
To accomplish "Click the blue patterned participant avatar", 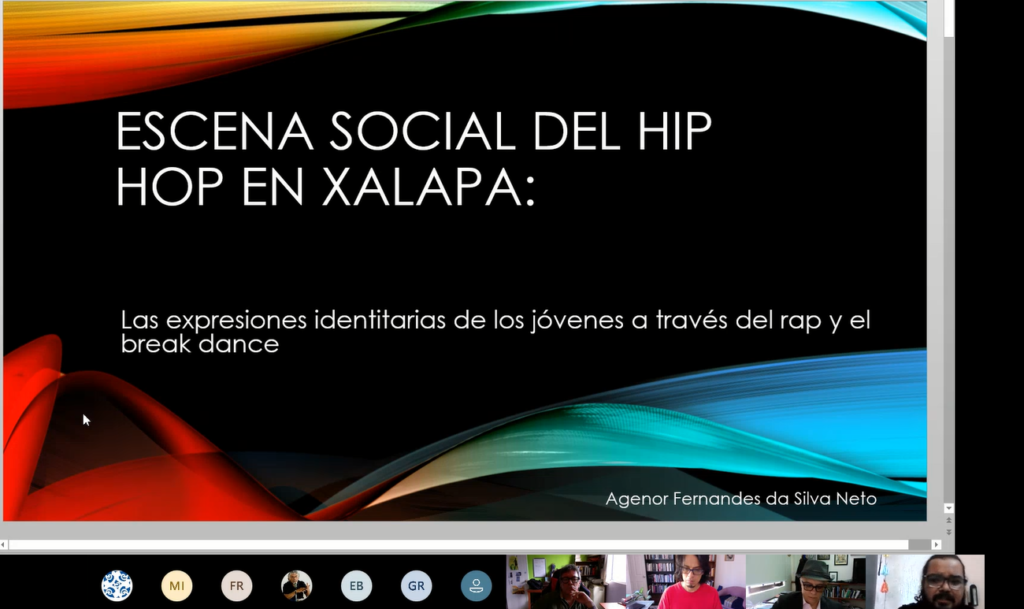I will point(117,585).
